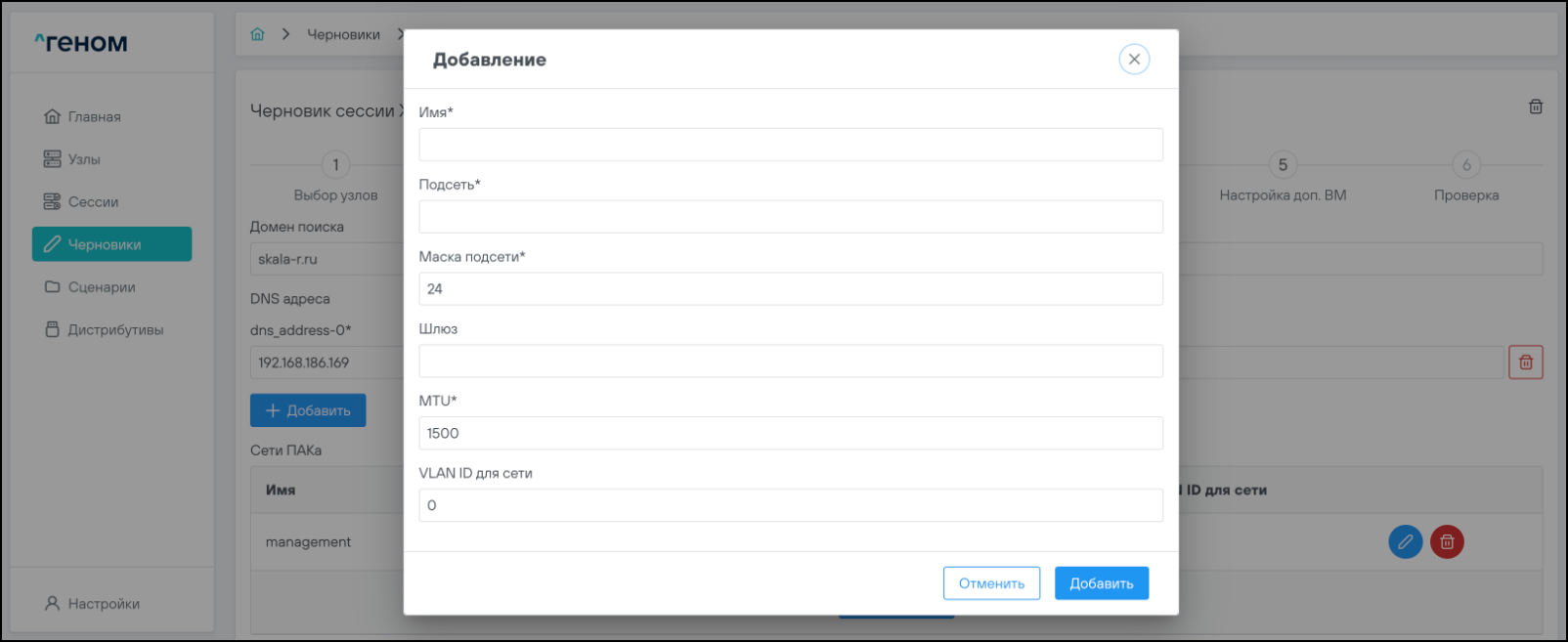Focus the Подсеть input field

(790, 217)
